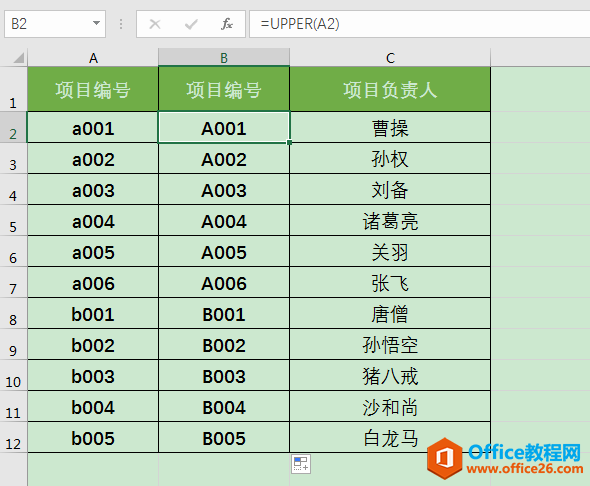Image resolution: width=590 pixels, height=486 pixels.
Task: Select row 7 header
Action: click(x=13, y=282)
